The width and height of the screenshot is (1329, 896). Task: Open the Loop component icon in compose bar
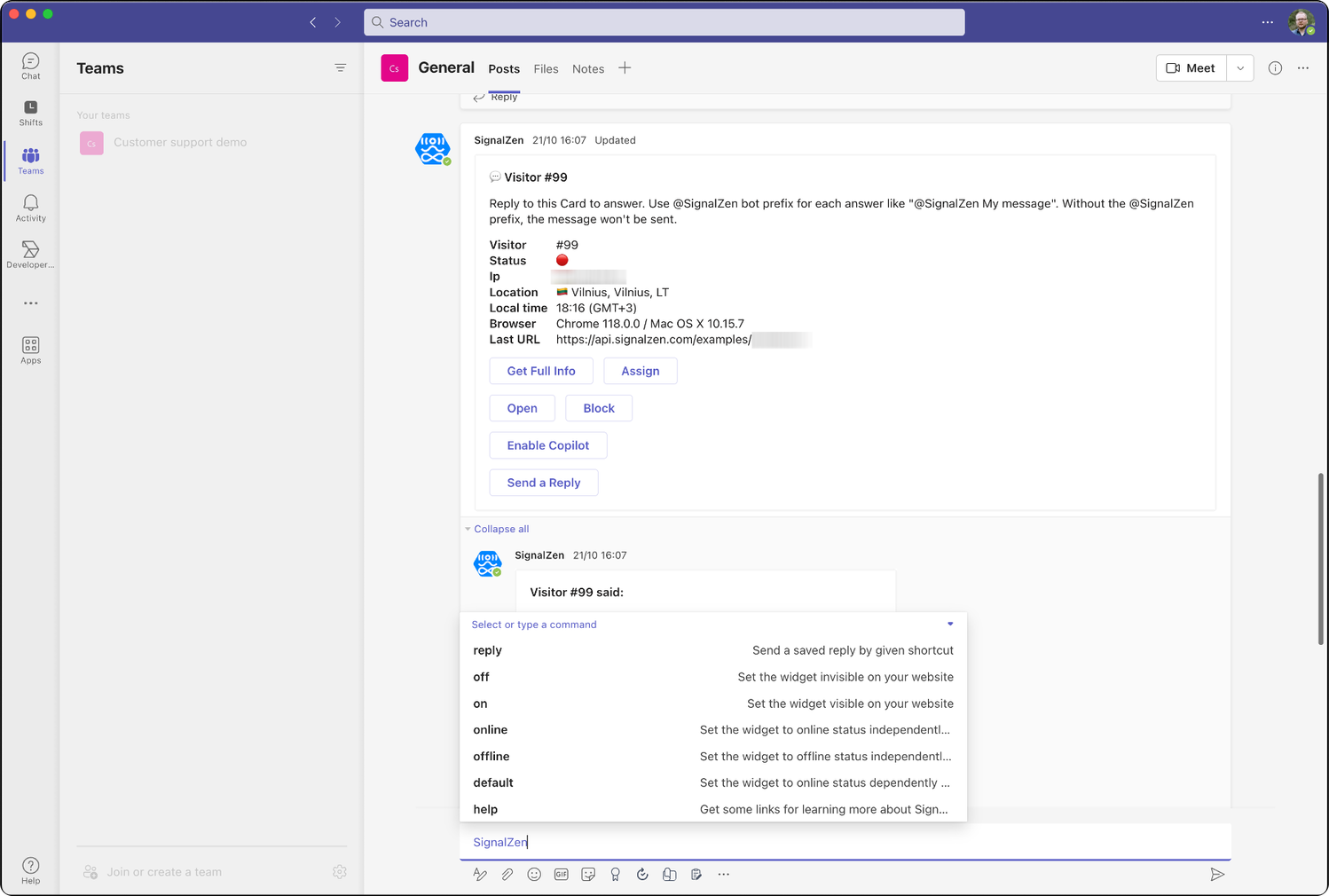[642, 874]
